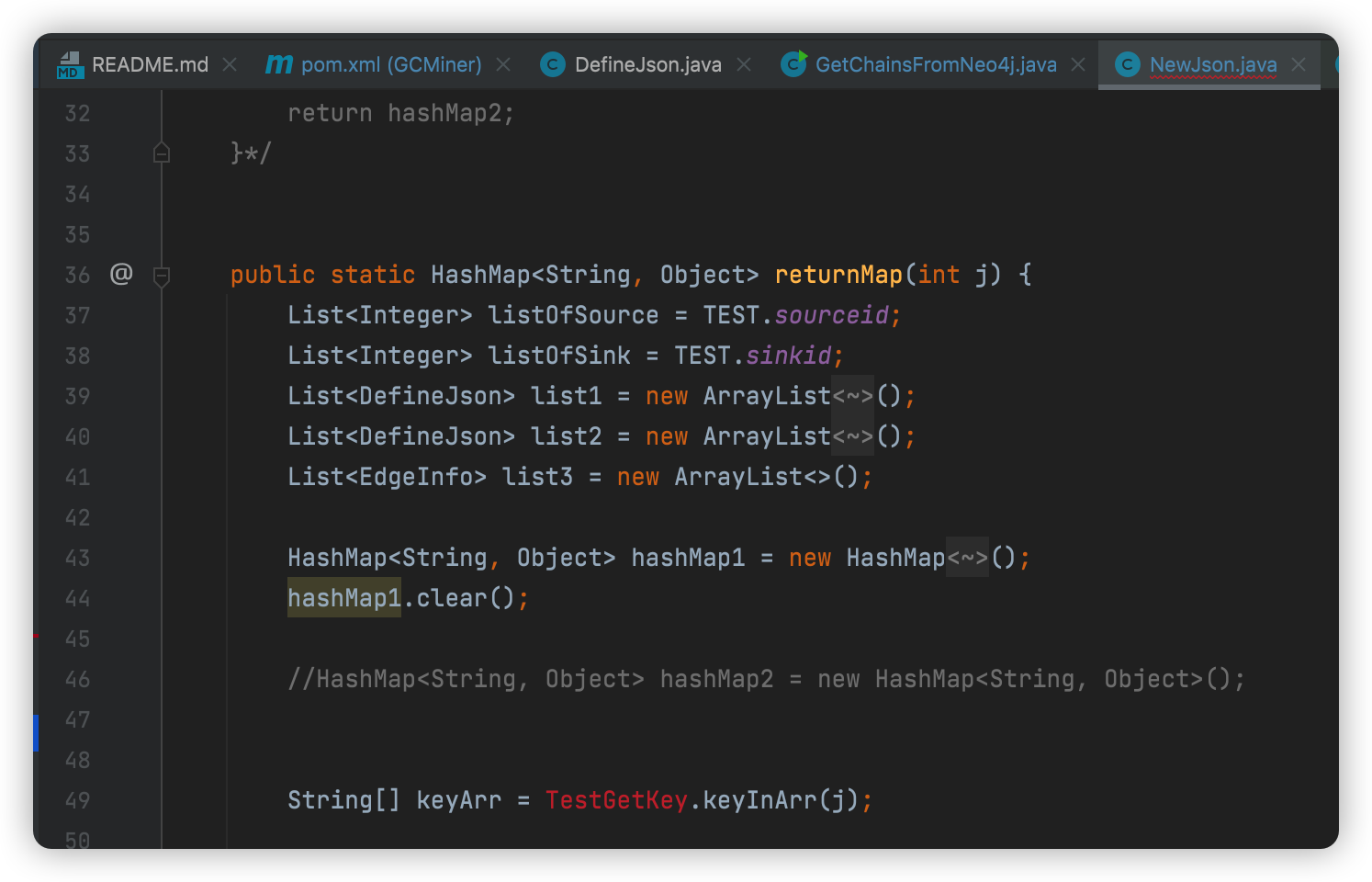
Task: Close the GetChainsFromNeo4j.java tab
Action: click(x=1077, y=64)
